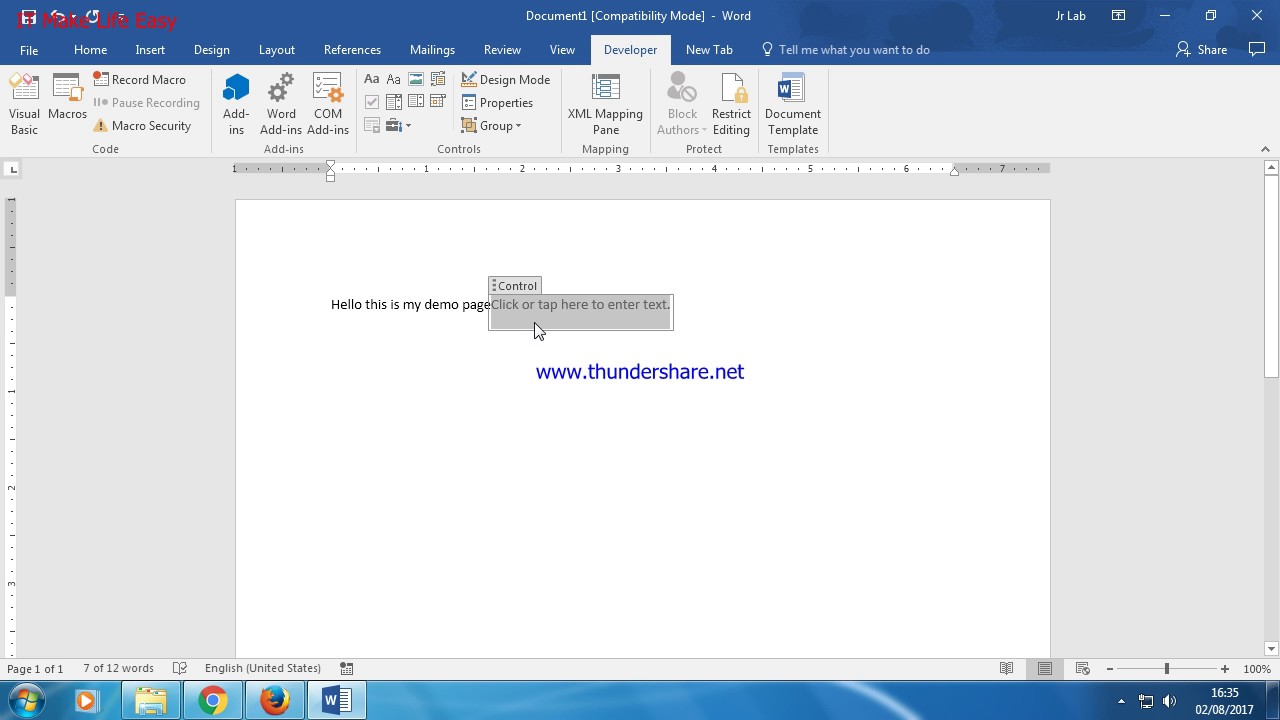Open the Review tab
The height and width of the screenshot is (720, 1280).
pos(502,50)
